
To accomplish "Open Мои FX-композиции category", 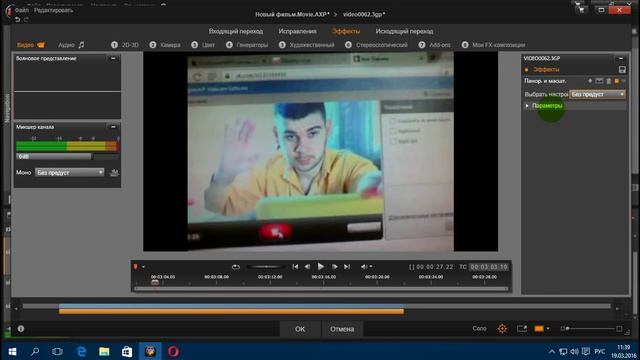I will coord(493,45).
